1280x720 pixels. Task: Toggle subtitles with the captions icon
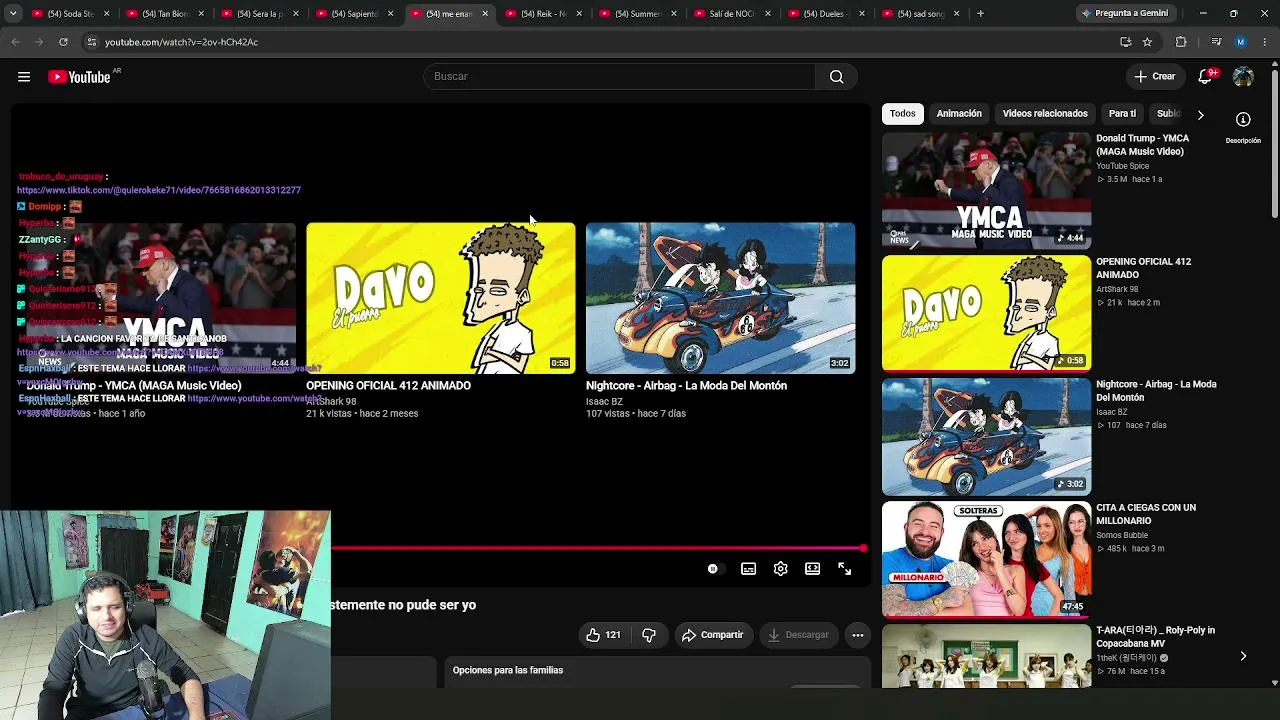[x=748, y=569]
